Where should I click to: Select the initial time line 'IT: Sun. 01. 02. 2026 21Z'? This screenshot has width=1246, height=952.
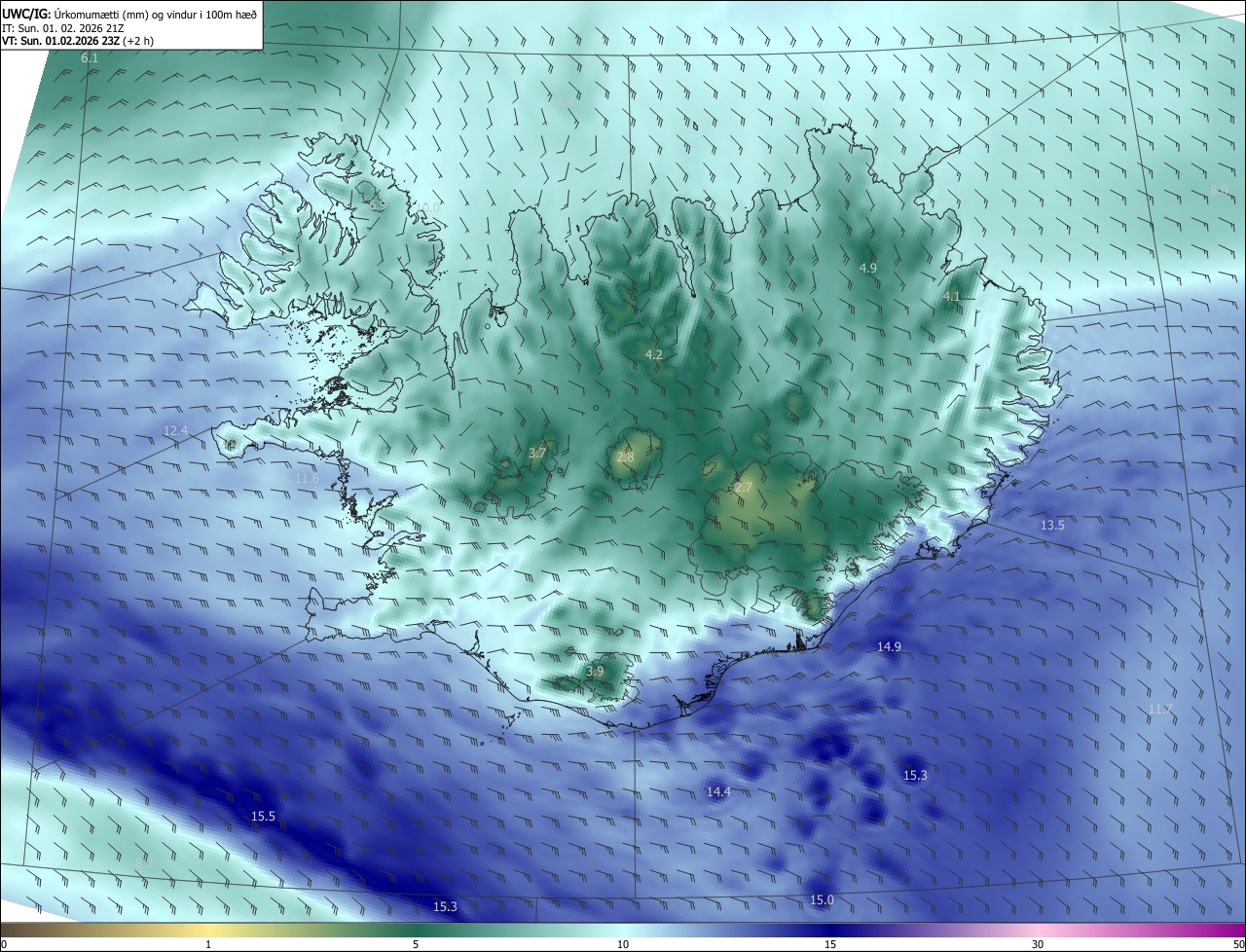[62, 28]
